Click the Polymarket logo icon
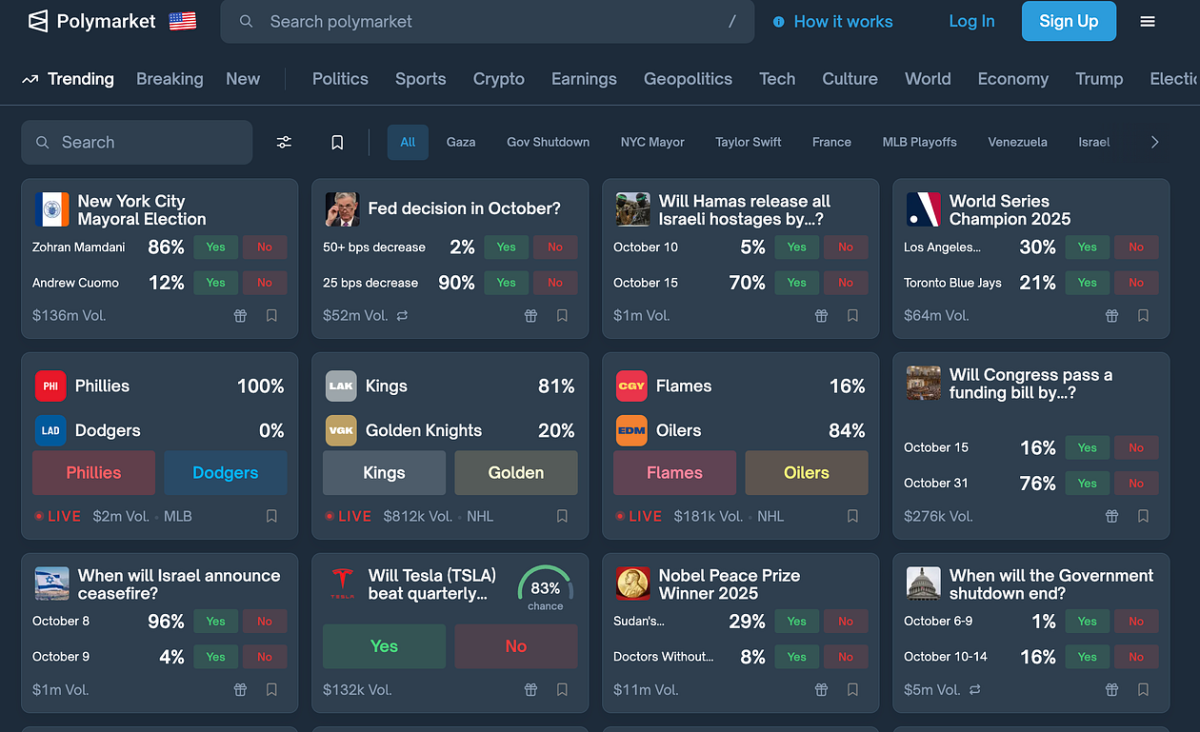Screen dimensions: 1200x732 38,21
